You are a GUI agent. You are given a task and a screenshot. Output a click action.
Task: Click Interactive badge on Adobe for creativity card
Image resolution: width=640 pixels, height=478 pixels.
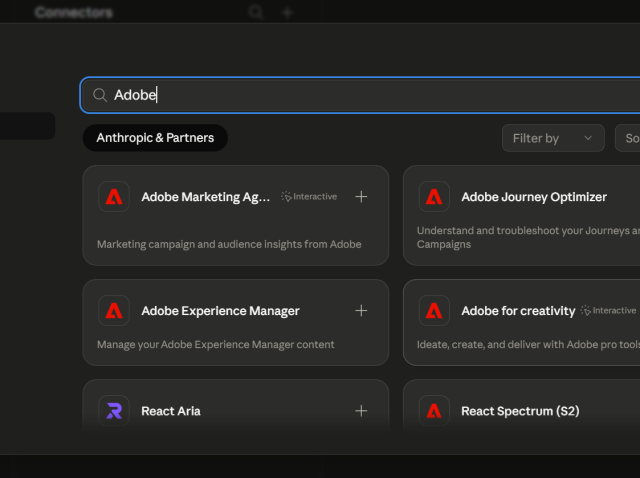coord(608,311)
